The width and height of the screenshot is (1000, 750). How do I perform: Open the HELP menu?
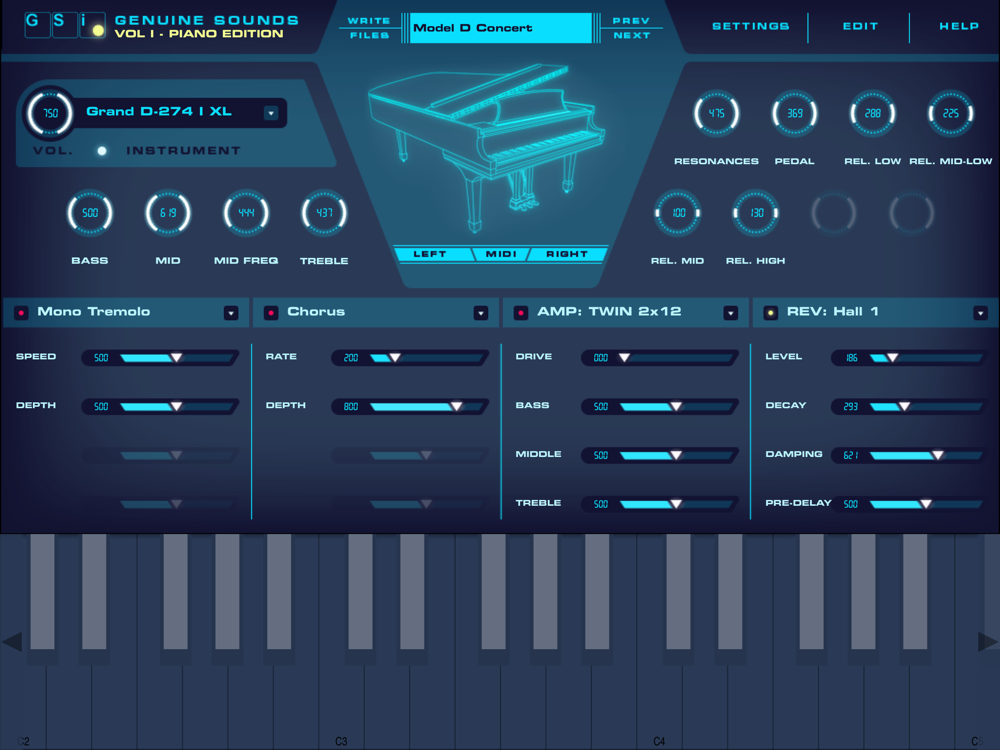[x=959, y=26]
